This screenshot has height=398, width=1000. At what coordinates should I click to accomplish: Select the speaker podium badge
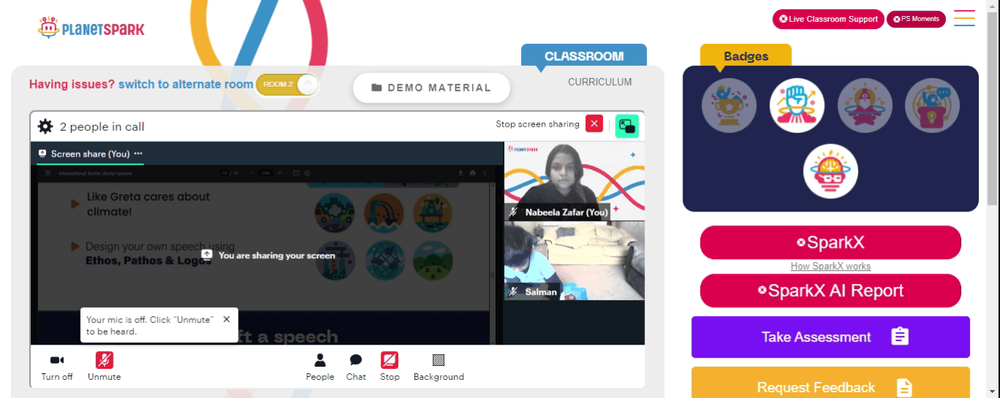point(932,105)
